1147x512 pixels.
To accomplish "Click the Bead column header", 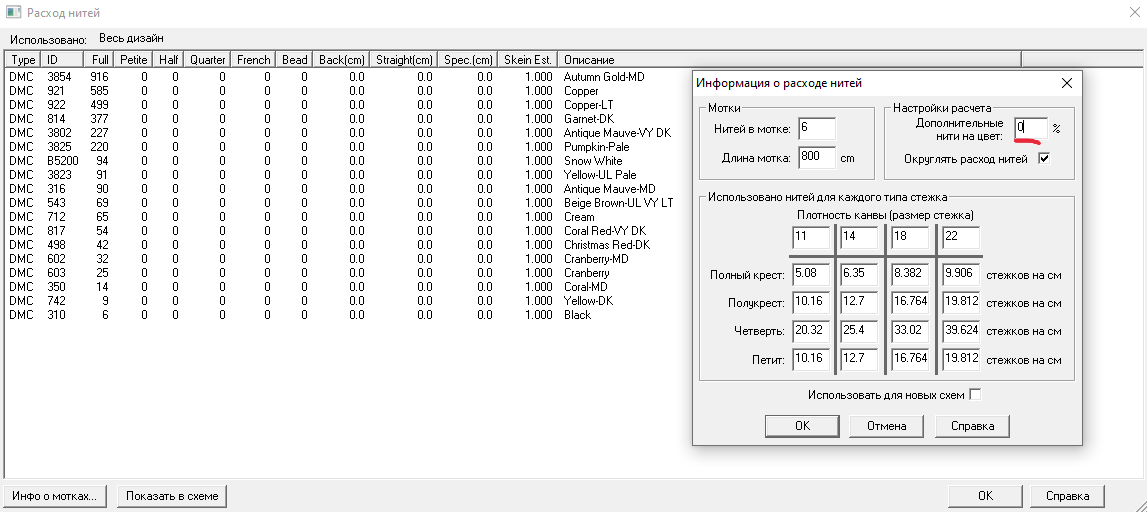I will tap(294, 60).
